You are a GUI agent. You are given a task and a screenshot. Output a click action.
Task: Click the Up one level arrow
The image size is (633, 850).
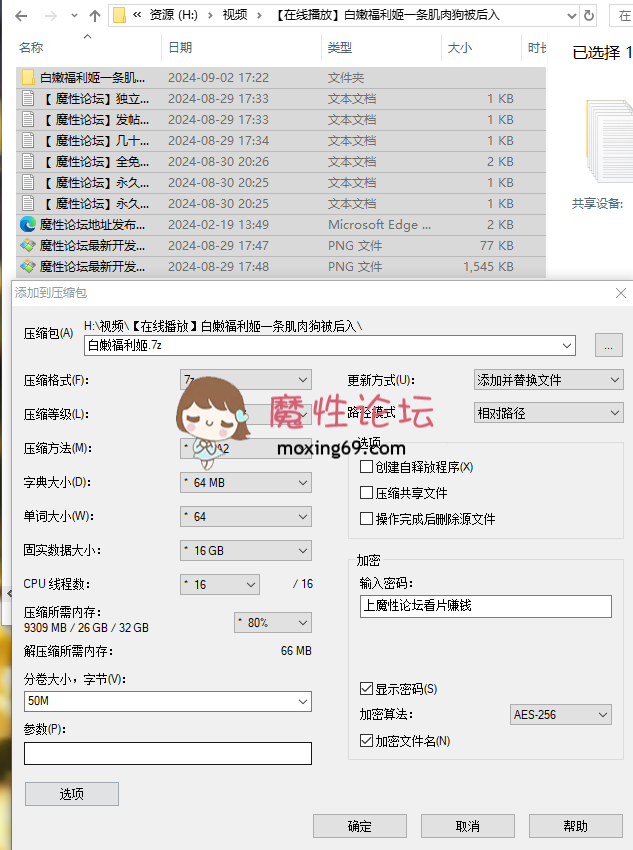(x=95, y=15)
